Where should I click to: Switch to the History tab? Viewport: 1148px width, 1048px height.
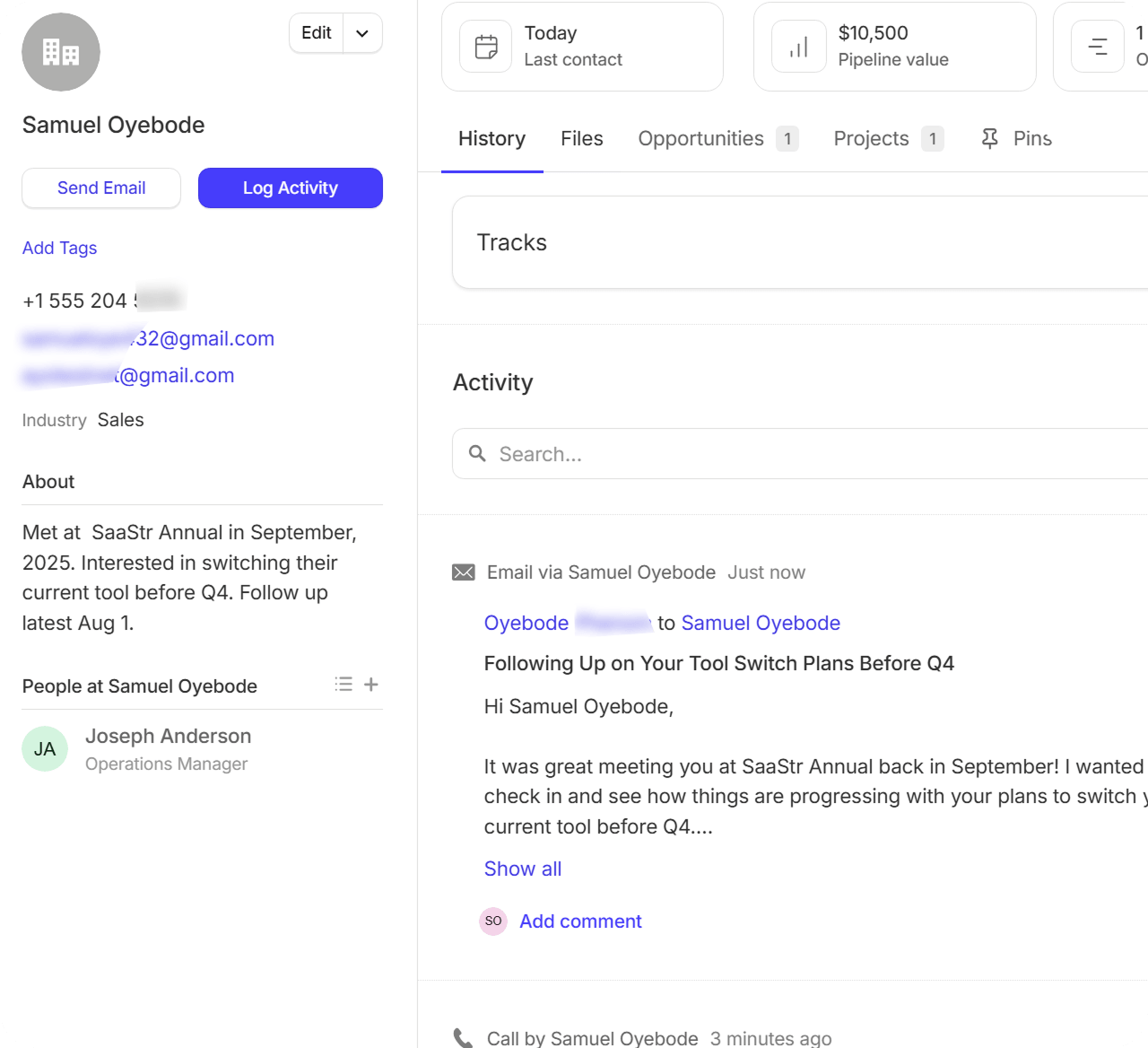pos(492,139)
